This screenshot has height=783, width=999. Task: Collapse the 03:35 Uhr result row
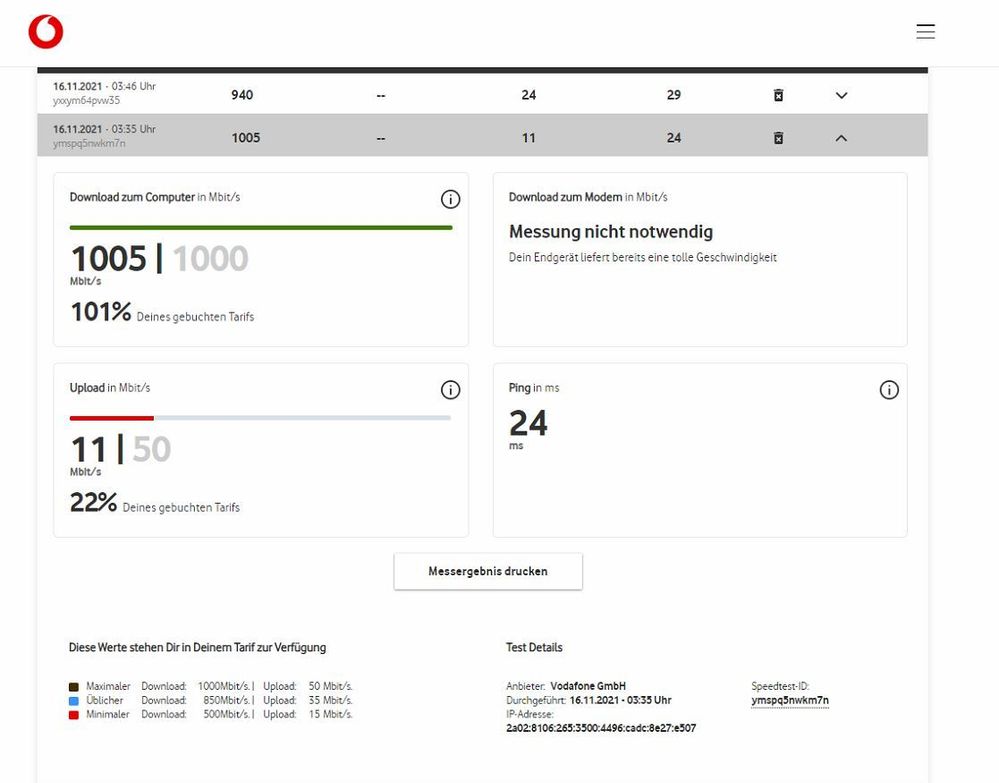pos(841,138)
